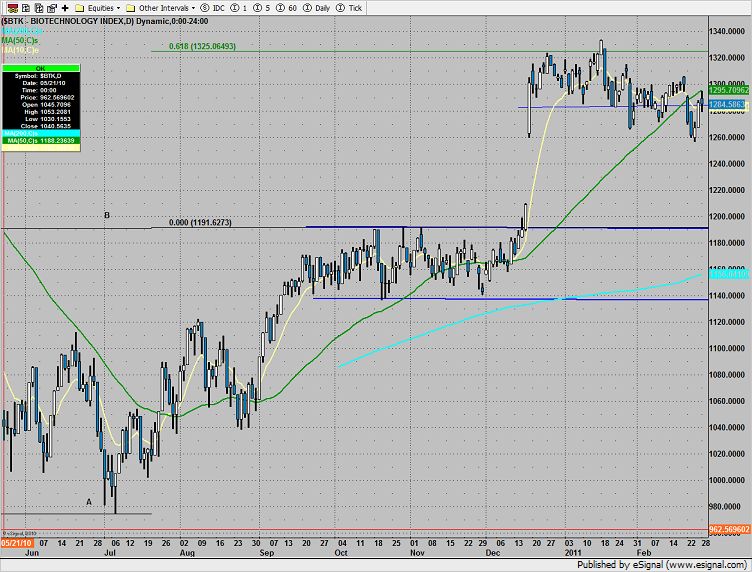752x572 pixels.
Task: Click the yellow MA(10,C)e study label
Action: (20, 50)
